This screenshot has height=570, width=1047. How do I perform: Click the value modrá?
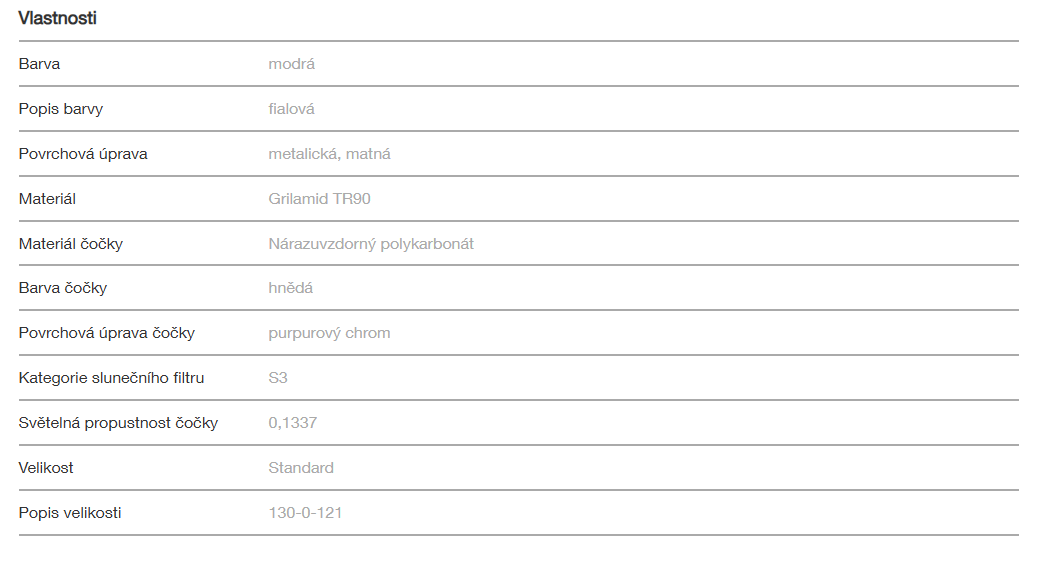[x=292, y=64]
